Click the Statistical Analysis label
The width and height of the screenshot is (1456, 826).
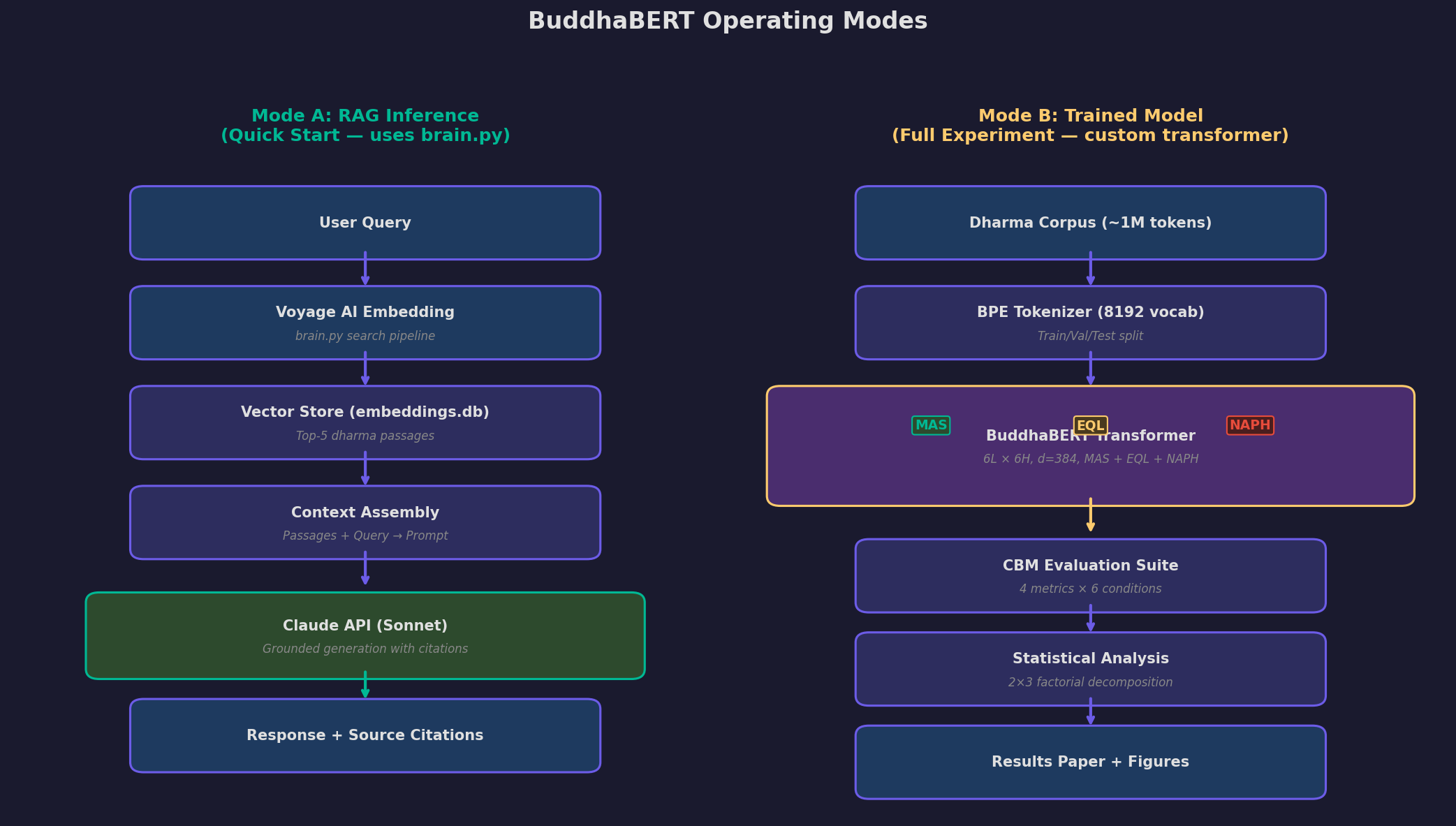[1090, 658]
